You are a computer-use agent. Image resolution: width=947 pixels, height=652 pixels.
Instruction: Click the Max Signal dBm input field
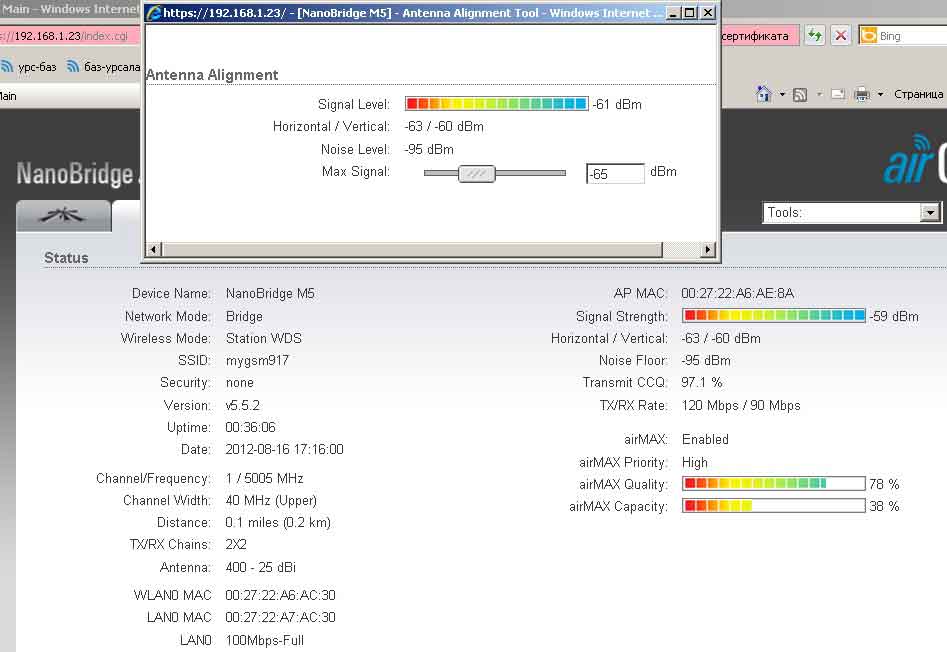615,174
